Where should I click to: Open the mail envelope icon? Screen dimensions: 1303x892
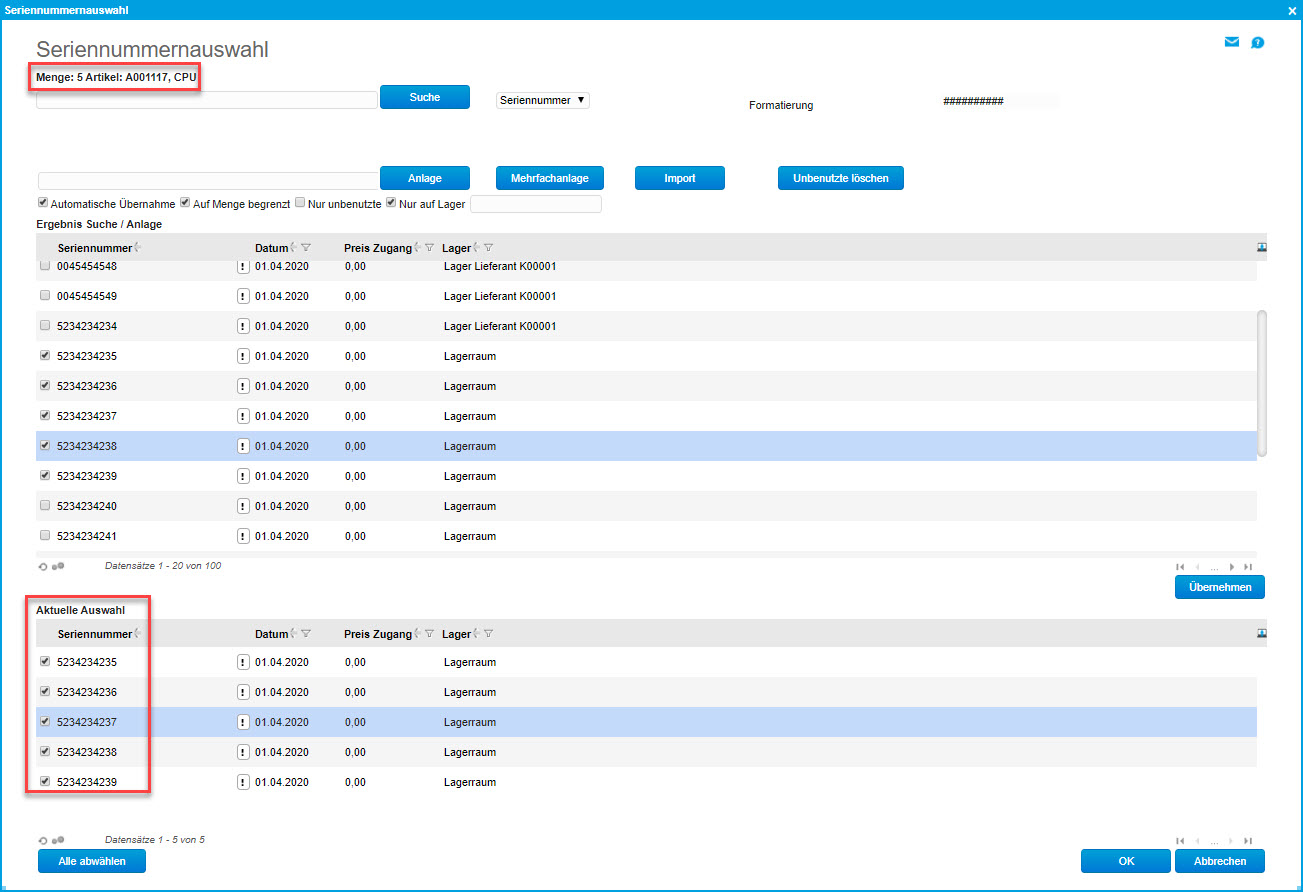(x=1232, y=42)
